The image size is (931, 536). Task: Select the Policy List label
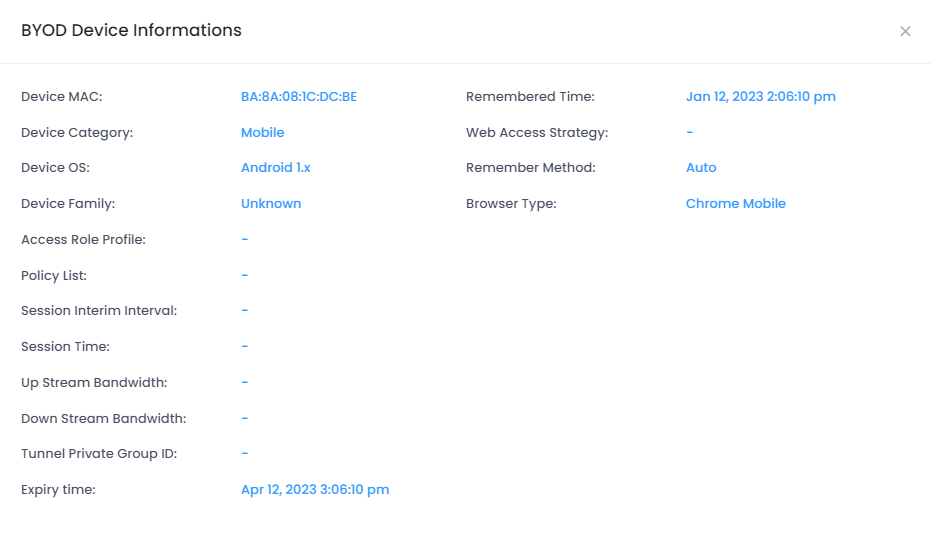point(54,275)
